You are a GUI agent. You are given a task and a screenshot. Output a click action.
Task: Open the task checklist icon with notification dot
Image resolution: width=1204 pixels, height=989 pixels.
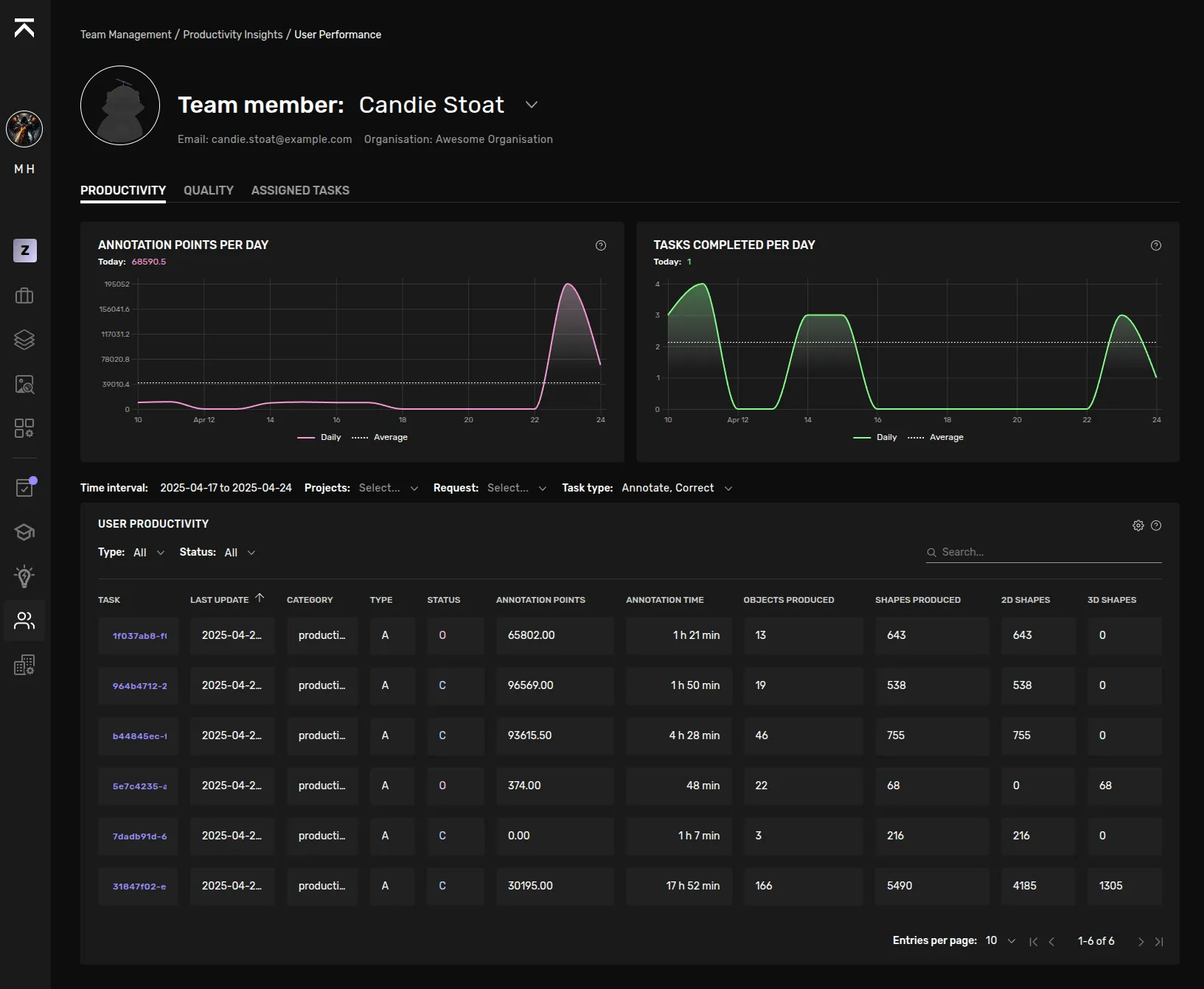pos(25,487)
